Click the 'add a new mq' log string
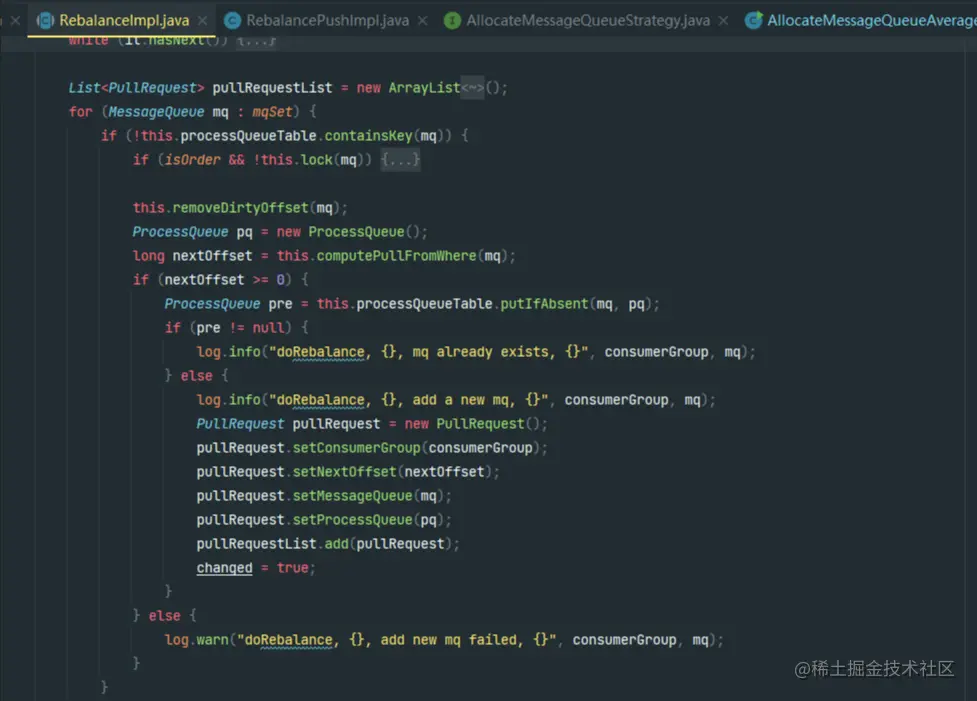The height and width of the screenshot is (701, 977). click(409, 400)
